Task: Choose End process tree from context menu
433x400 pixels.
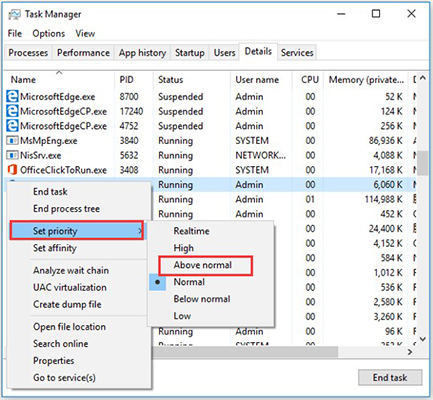Action: click(66, 209)
